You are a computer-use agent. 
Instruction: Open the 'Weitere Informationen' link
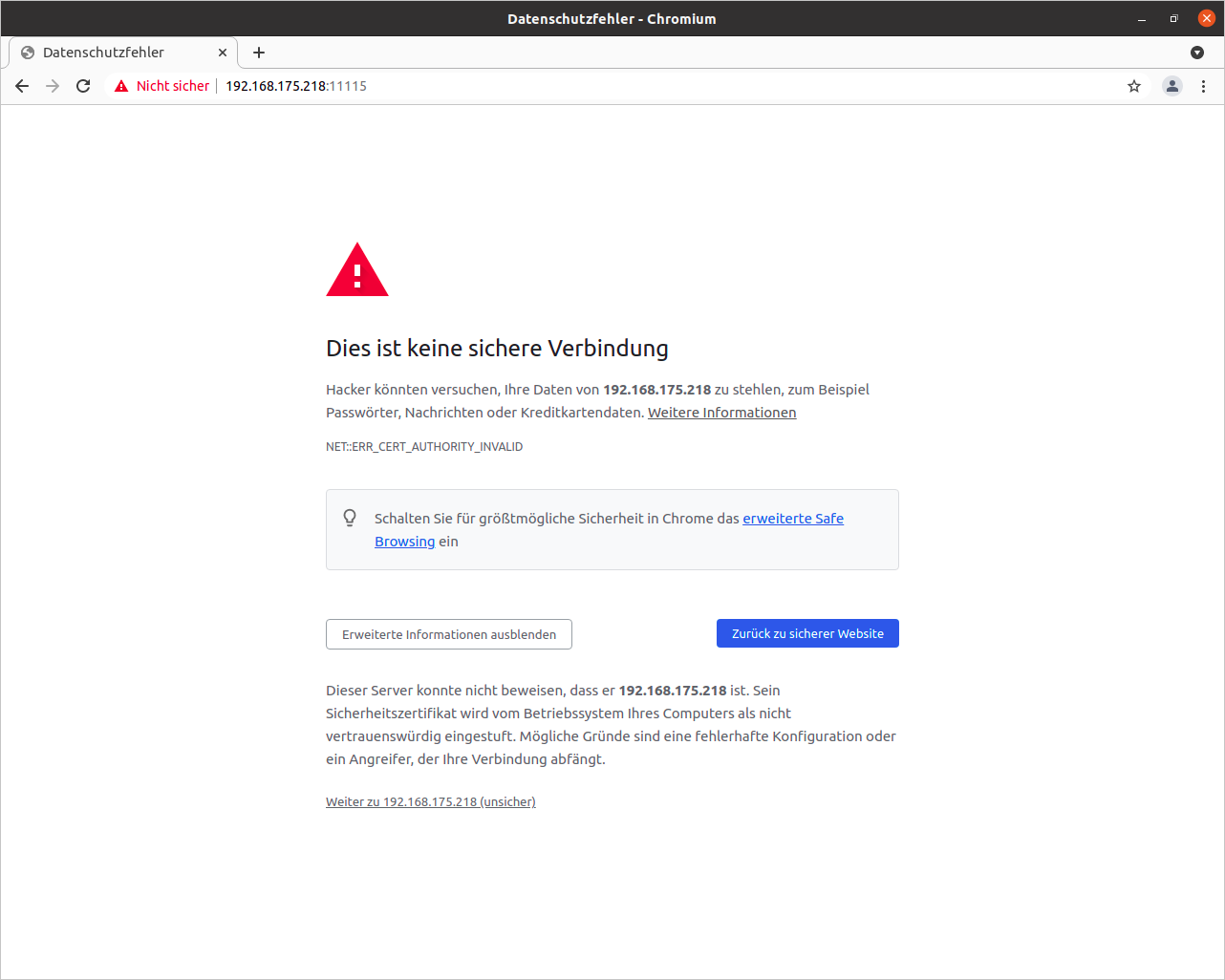point(721,413)
